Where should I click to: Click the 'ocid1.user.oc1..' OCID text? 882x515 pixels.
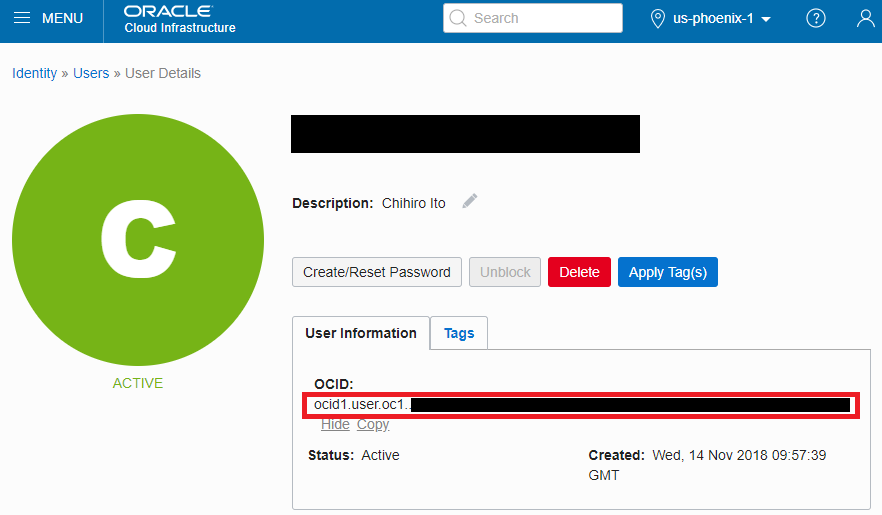pyautogui.click(x=362, y=404)
